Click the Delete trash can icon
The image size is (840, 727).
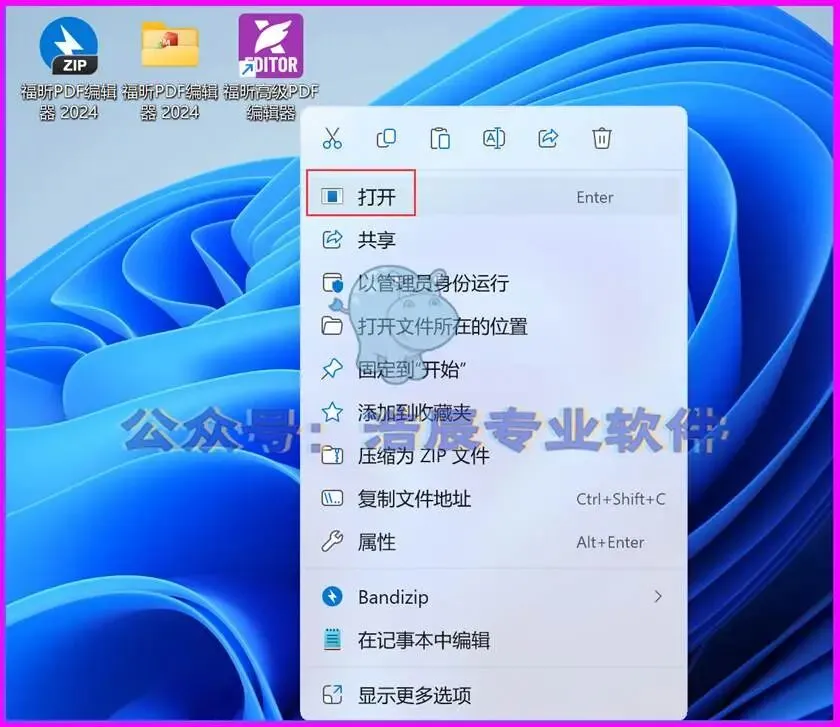point(602,138)
